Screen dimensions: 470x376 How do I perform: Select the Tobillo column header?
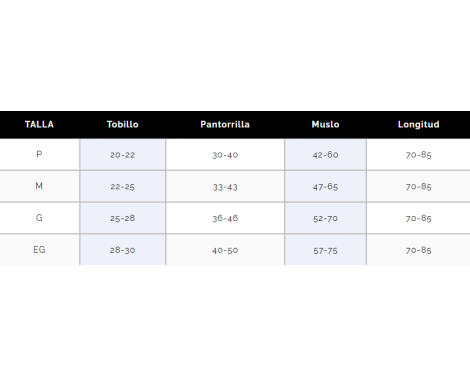click(x=123, y=125)
